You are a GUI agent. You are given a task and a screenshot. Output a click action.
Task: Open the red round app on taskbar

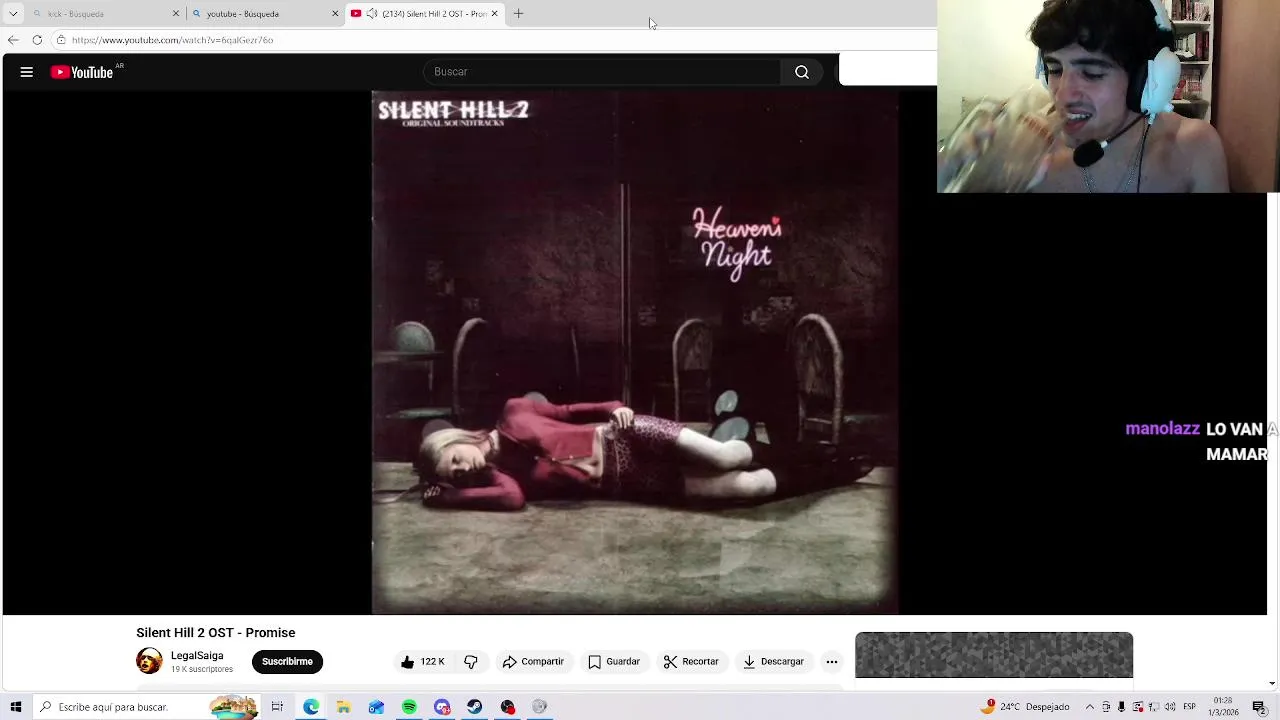pyautogui.click(x=507, y=707)
